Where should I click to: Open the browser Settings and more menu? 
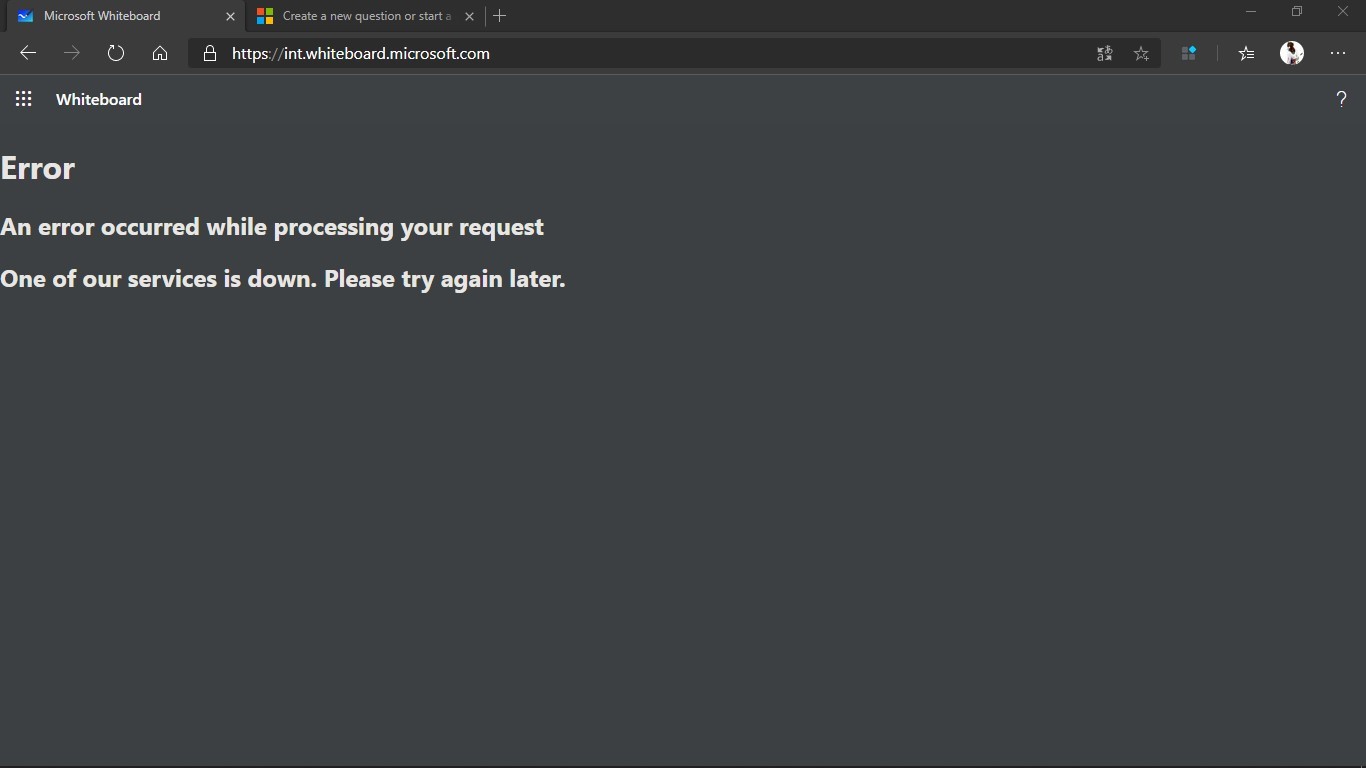coord(1338,54)
